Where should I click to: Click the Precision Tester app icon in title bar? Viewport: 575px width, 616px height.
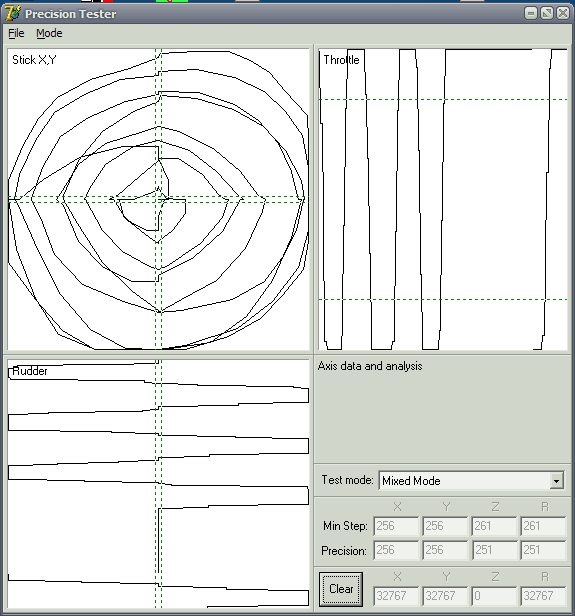click(x=13, y=14)
